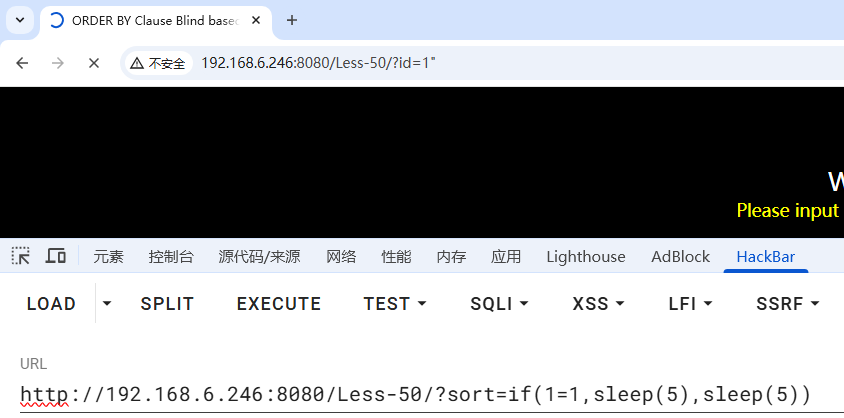Click the browser back arrow
844x418 pixels.
[x=22, y=63]
